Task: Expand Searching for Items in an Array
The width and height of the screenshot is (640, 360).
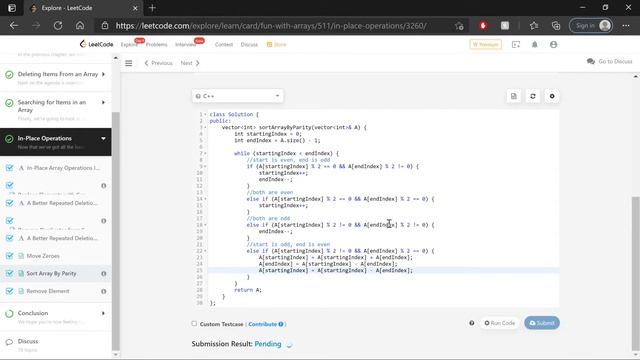Action: pyautogui.click(x=103, y=102)
